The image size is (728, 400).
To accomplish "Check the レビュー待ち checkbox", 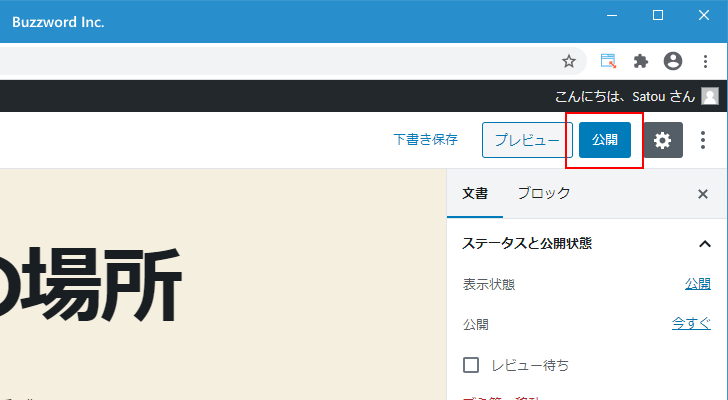I will (x=471, y=365).
